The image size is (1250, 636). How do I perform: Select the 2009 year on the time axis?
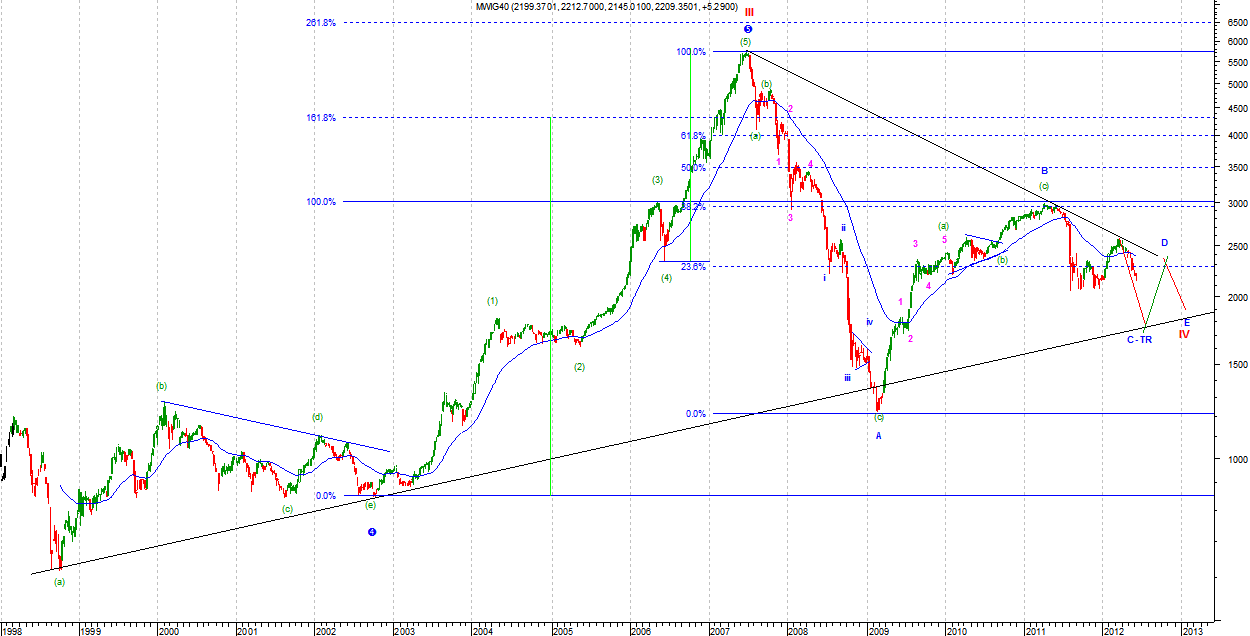878,630
